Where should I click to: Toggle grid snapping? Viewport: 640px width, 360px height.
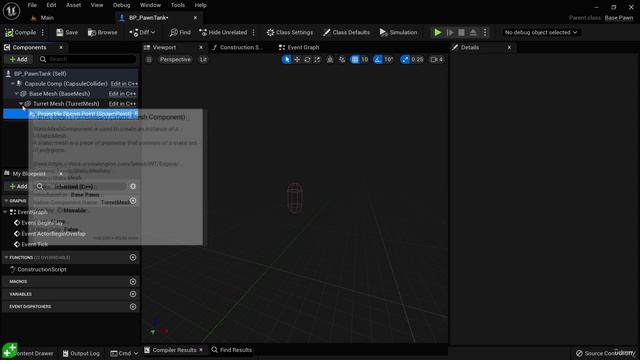pyautogui.click(x=355, y=60)
